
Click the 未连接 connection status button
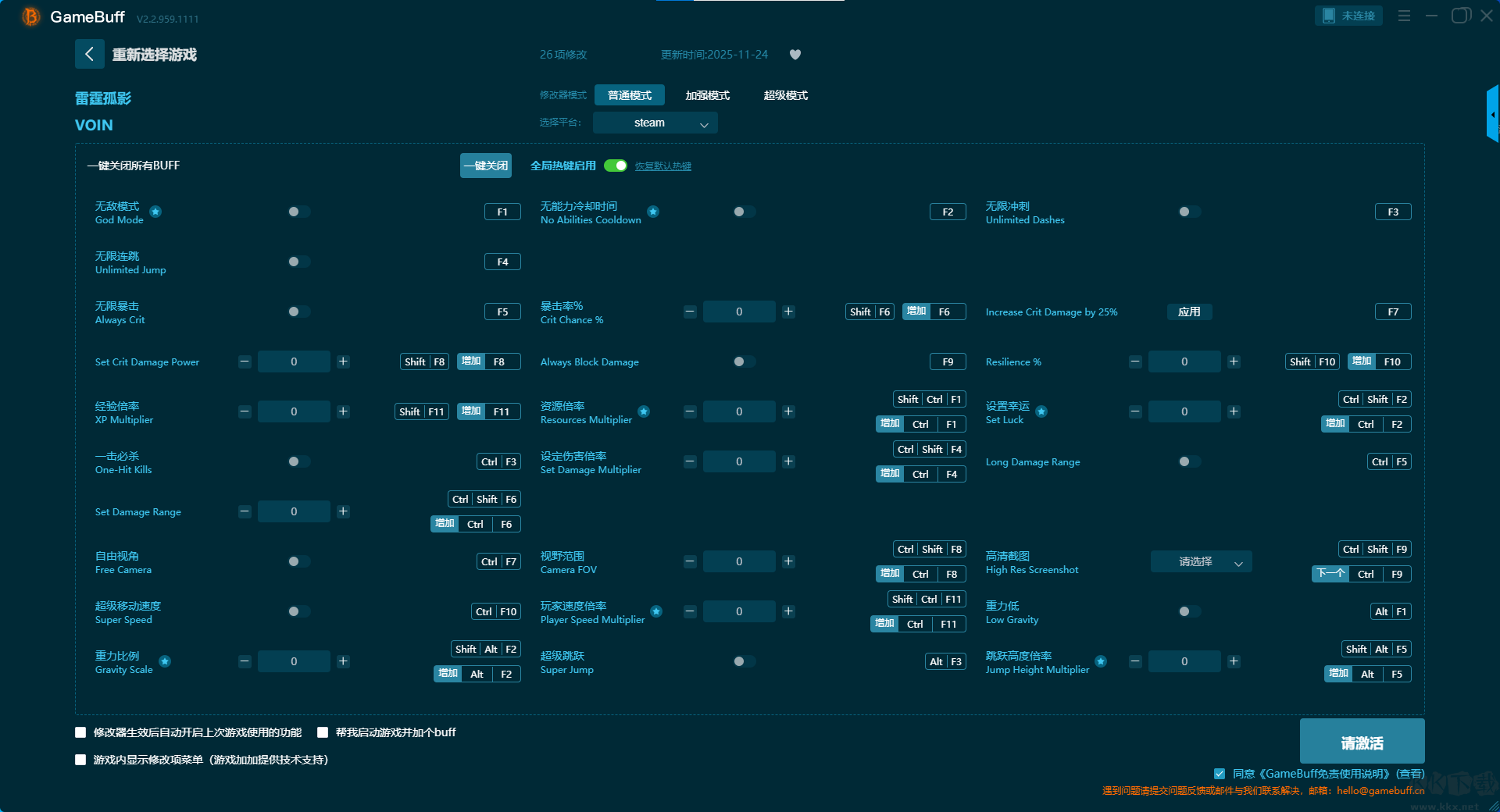(x=1348, y=16)
